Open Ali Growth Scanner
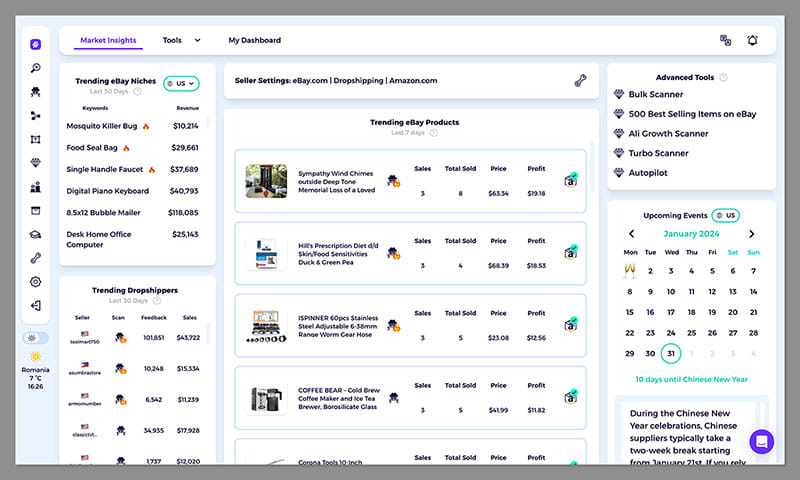The height and width of the screenshot is (480, 800). click(x=668, y=134)
